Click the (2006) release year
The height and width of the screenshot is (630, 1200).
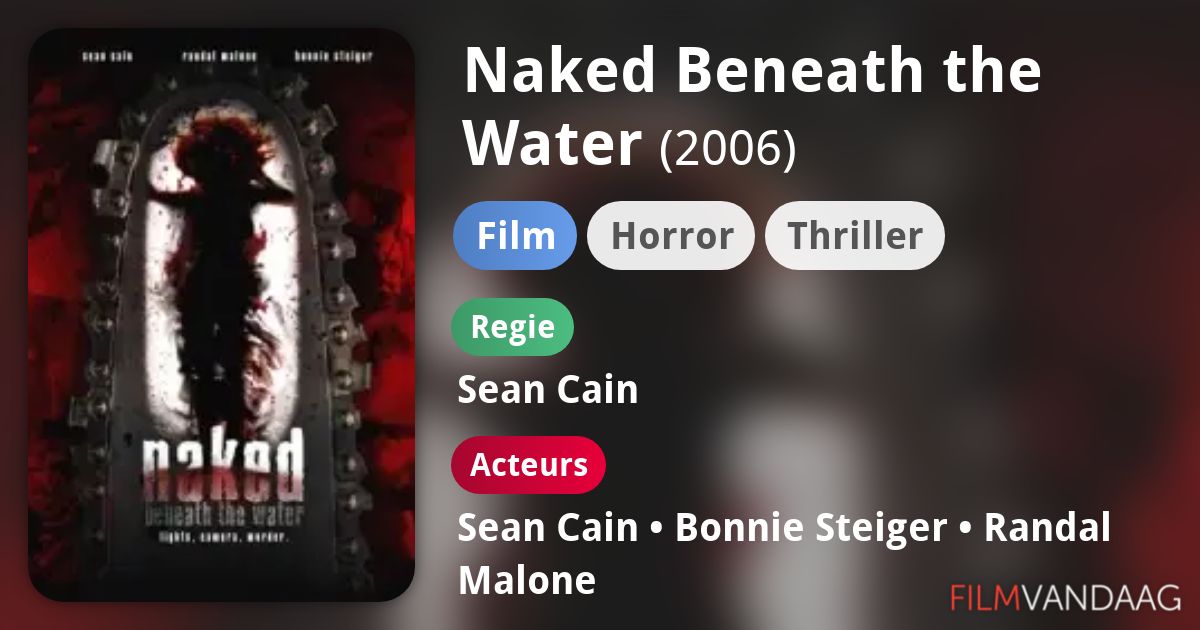(x=728, y=148)
